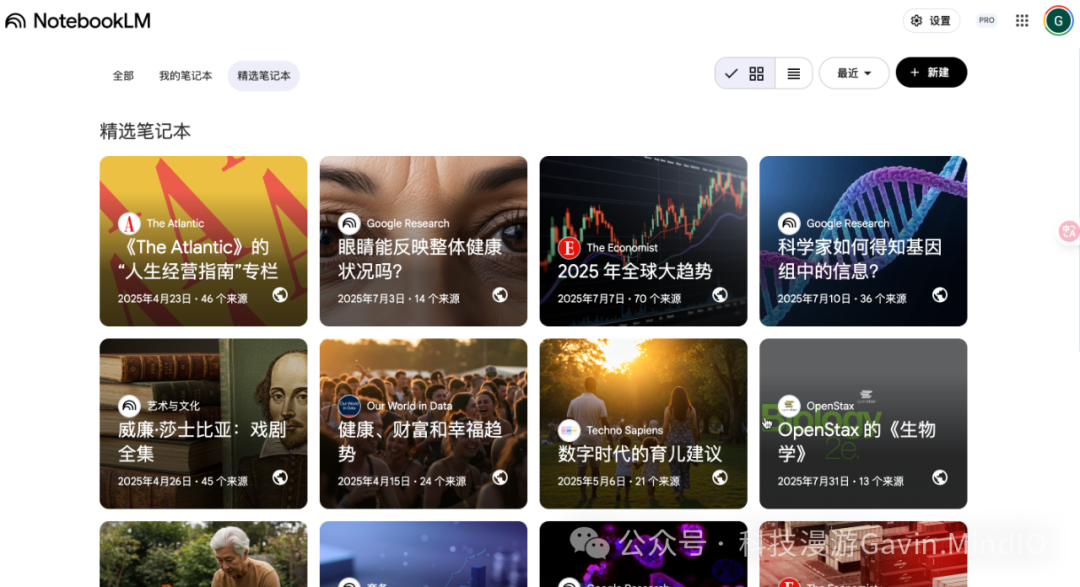Click Techno Sapiens logo icon
The width and height of the screenshot is (1080, 587).
[x=569, y=431]
